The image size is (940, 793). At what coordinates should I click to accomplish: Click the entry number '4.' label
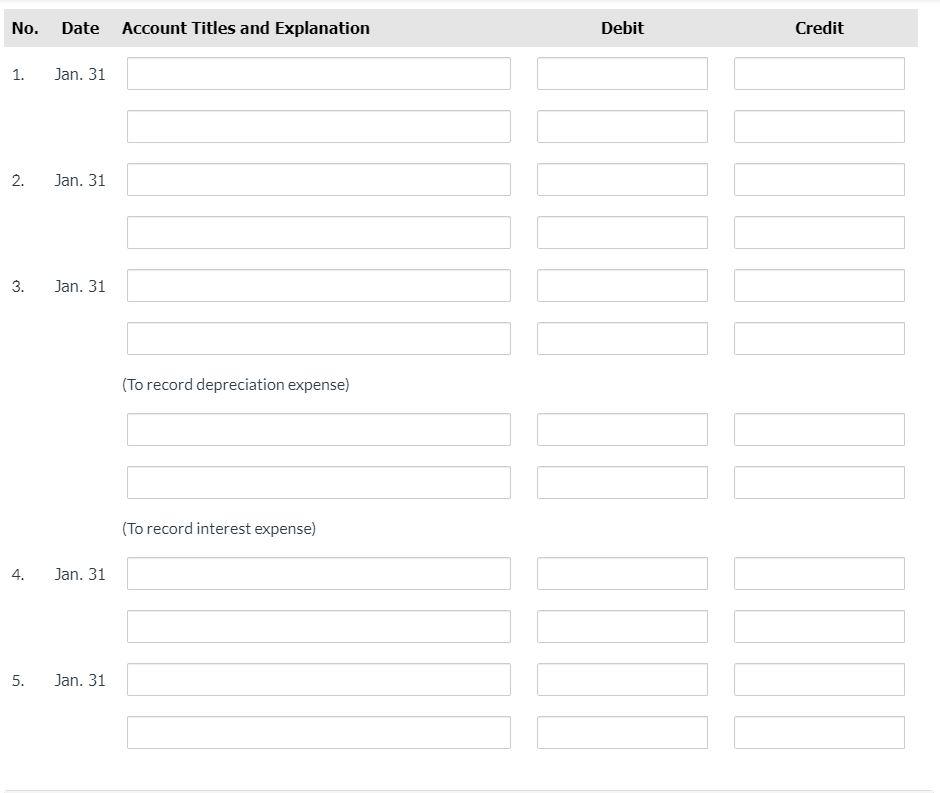point(18,574)
